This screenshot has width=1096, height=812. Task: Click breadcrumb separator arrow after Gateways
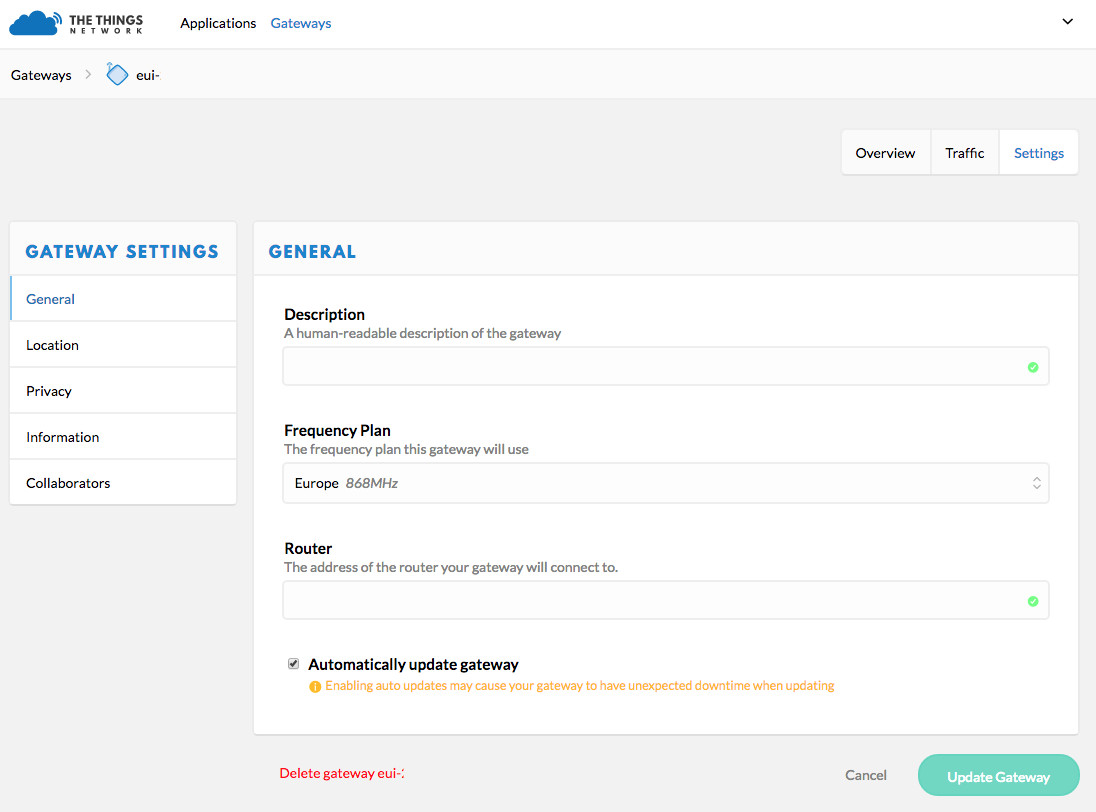coord(88,75)
